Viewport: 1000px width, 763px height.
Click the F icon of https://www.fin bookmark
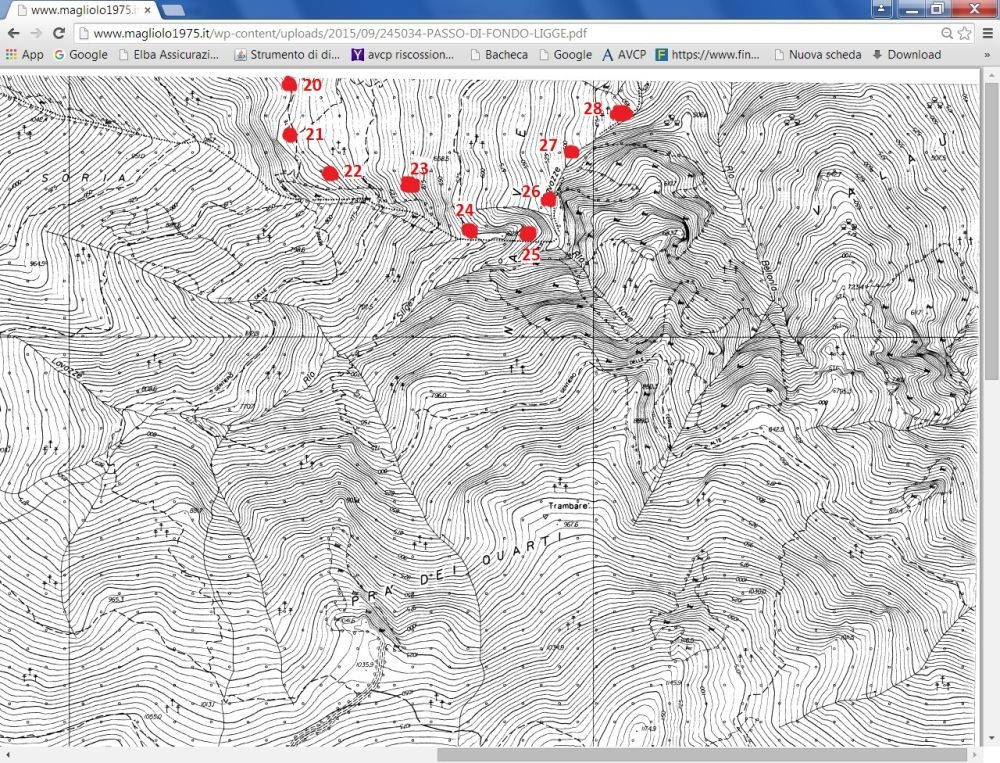tap(662, 55)
